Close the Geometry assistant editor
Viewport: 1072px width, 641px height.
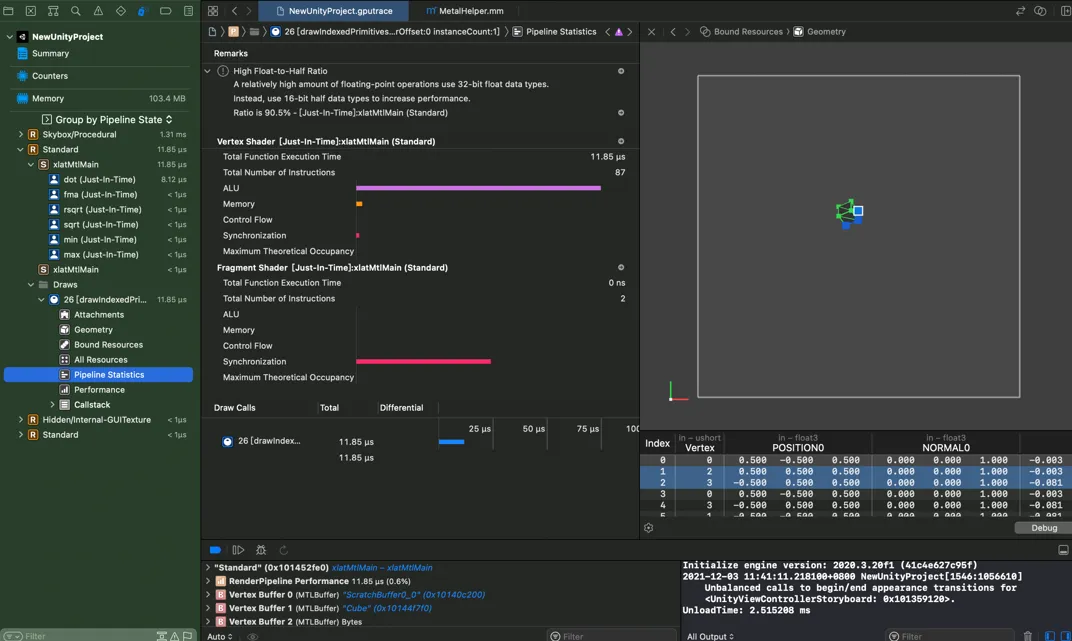(651, 31)
